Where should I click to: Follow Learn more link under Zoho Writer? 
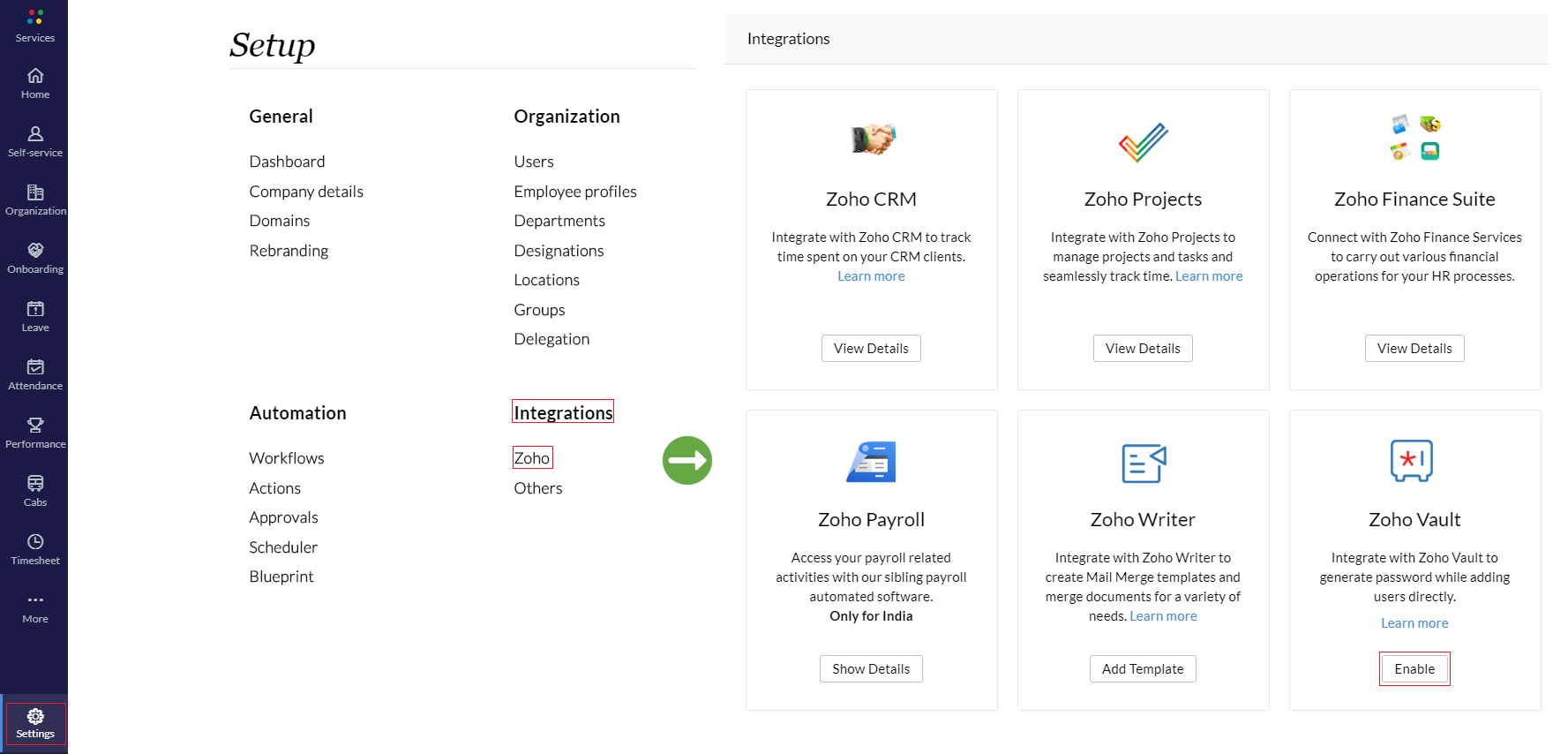coord(1163,616)
